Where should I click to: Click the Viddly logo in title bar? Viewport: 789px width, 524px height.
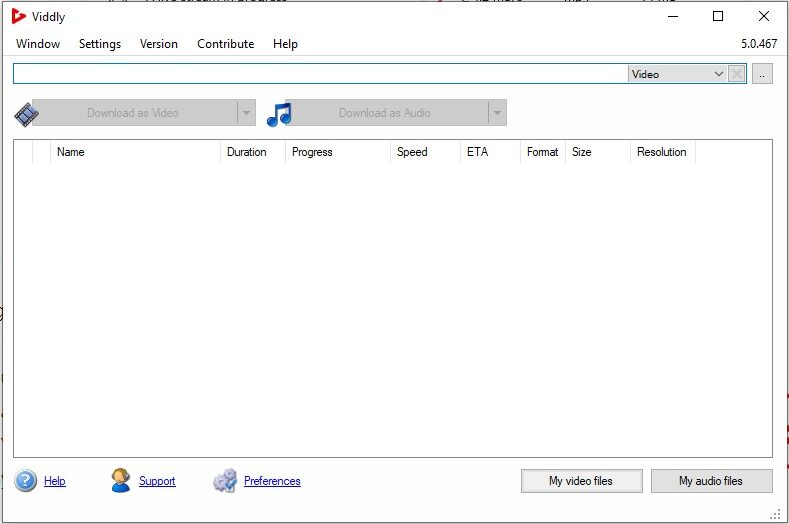[x=19, y=16]
